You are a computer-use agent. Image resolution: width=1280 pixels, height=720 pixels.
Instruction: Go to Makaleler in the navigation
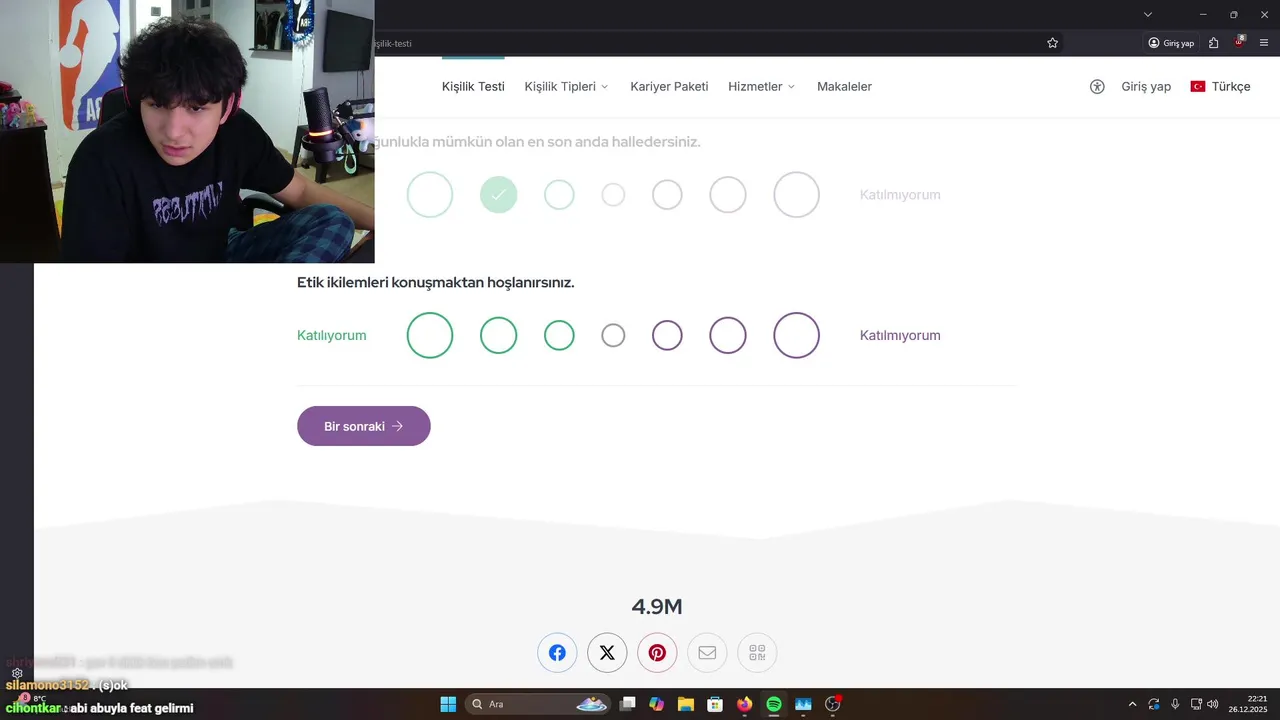click(844, 87)
